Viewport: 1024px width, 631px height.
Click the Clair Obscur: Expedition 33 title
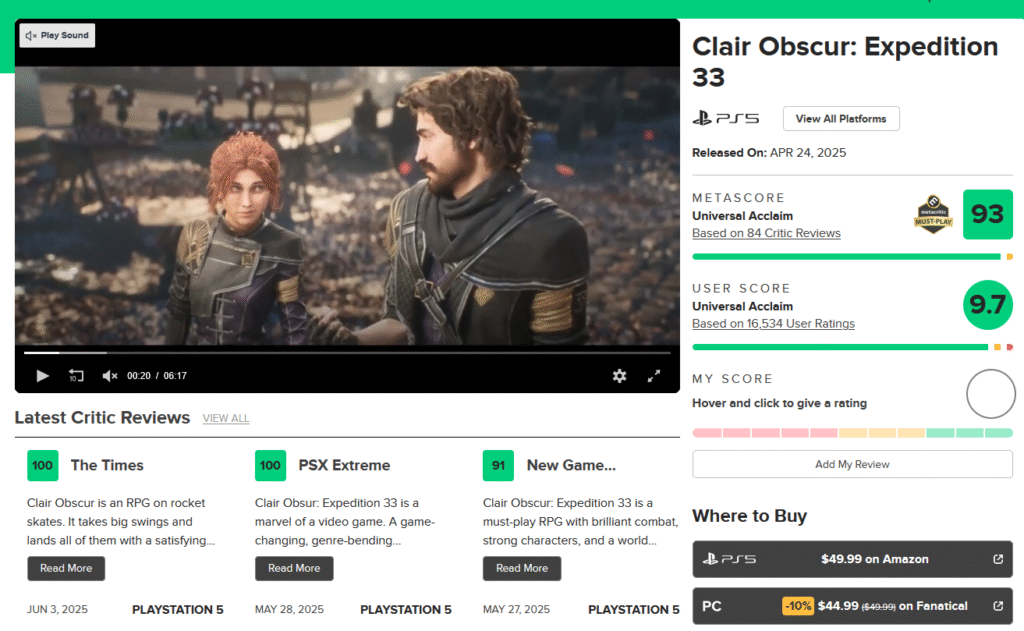(x=845, y=61)
